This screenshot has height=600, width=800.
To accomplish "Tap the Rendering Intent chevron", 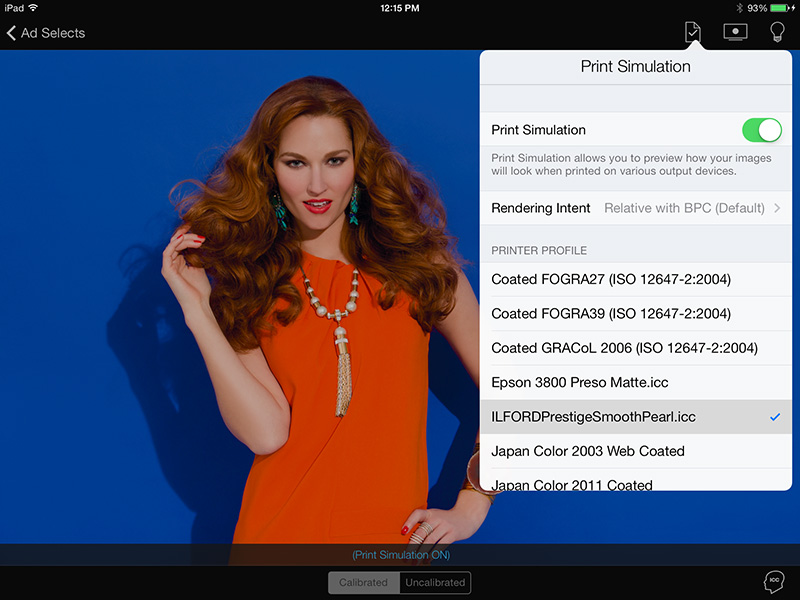I will (777, 208).
